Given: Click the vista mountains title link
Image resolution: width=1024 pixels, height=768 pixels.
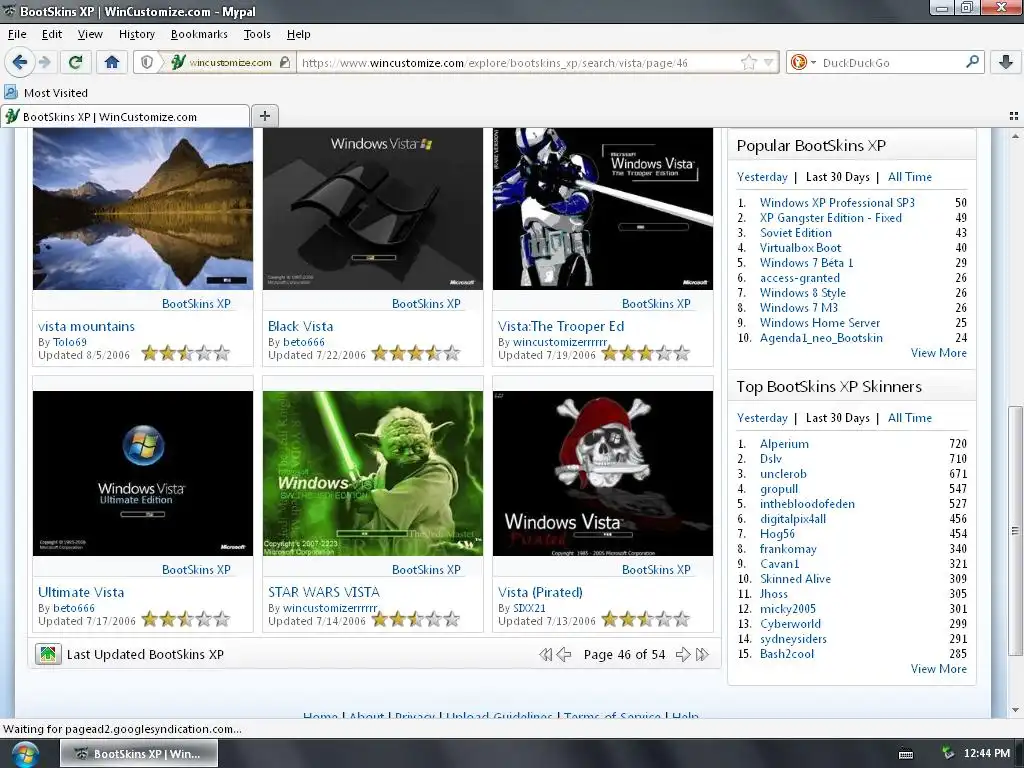Looking at the screenshot, I should click(86, 326).
